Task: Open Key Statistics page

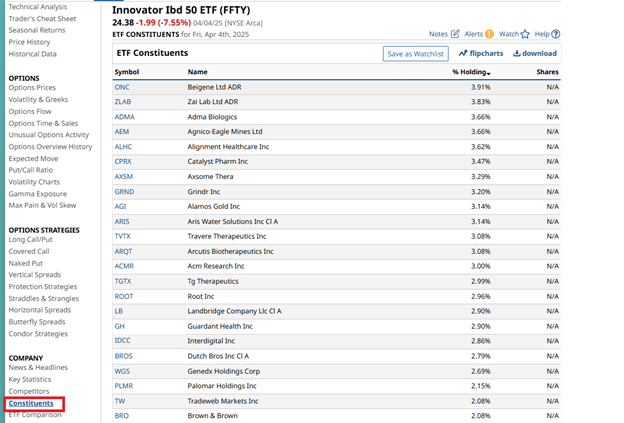Action: tap(30, 380)
